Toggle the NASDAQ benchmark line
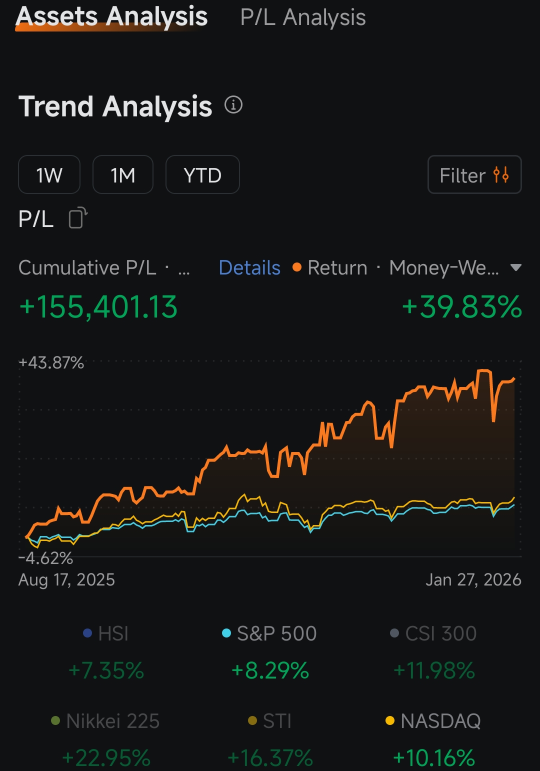Screen dimensions: 540x771 click(x=433, y=721)
